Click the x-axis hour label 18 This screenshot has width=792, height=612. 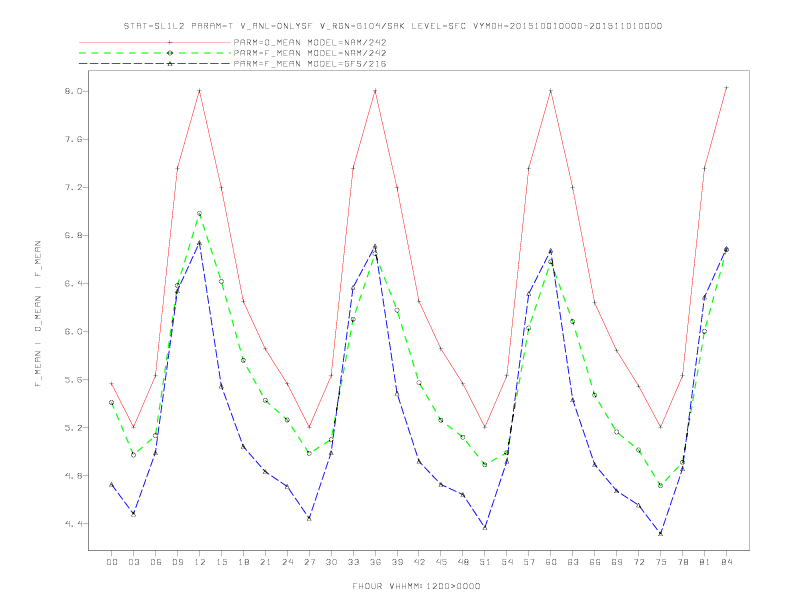[x=243, y=562]
